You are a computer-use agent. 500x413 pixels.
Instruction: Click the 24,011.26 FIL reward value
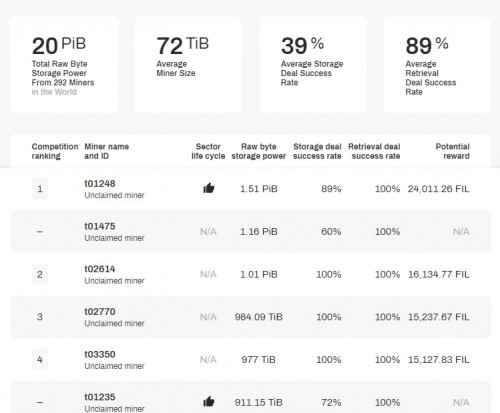438,189
